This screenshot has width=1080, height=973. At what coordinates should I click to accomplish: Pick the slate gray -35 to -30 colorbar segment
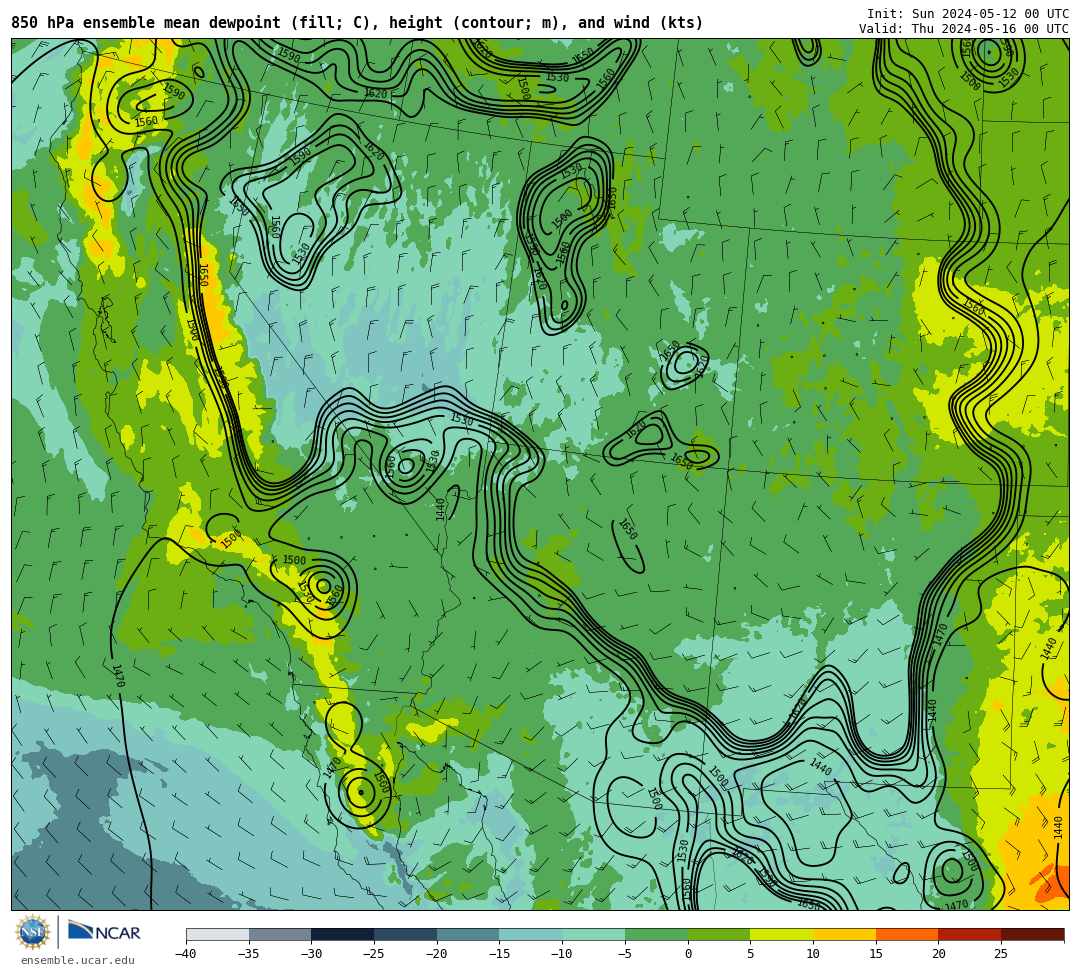click(280, 934)
